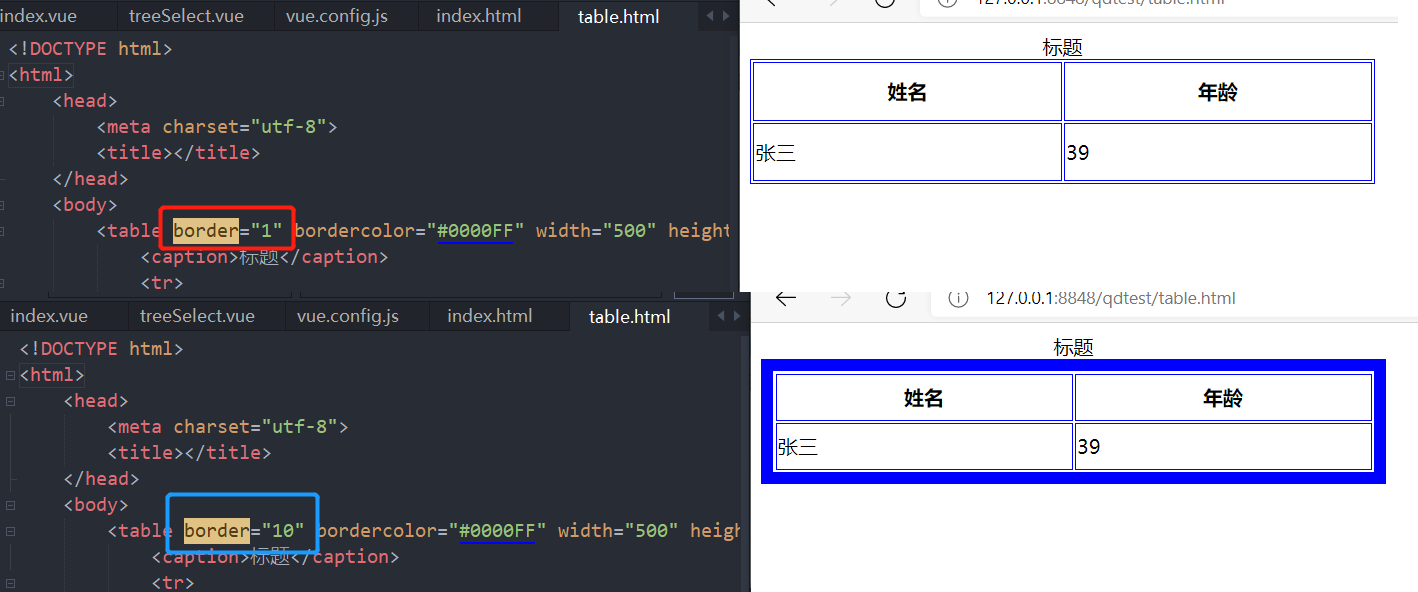Click the site info icon in the bottom address bar
Viewport: 1418px width, 592px height.
coord(958,297)
